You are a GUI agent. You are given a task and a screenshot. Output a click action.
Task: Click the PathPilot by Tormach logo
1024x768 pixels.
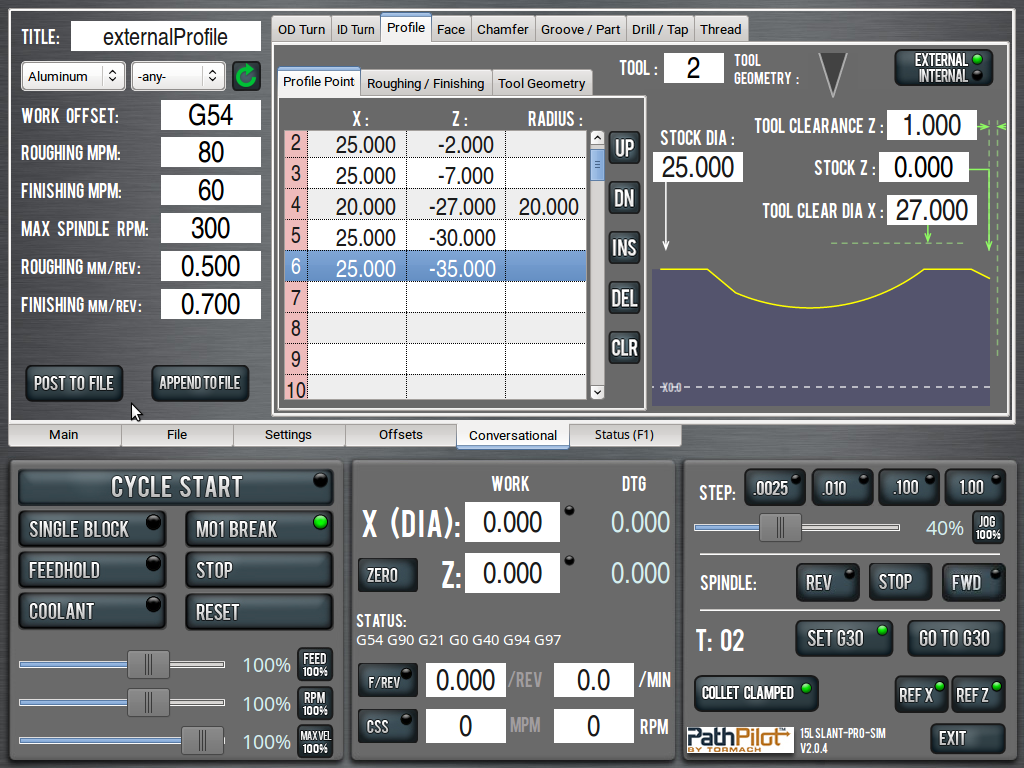point(739,740)
